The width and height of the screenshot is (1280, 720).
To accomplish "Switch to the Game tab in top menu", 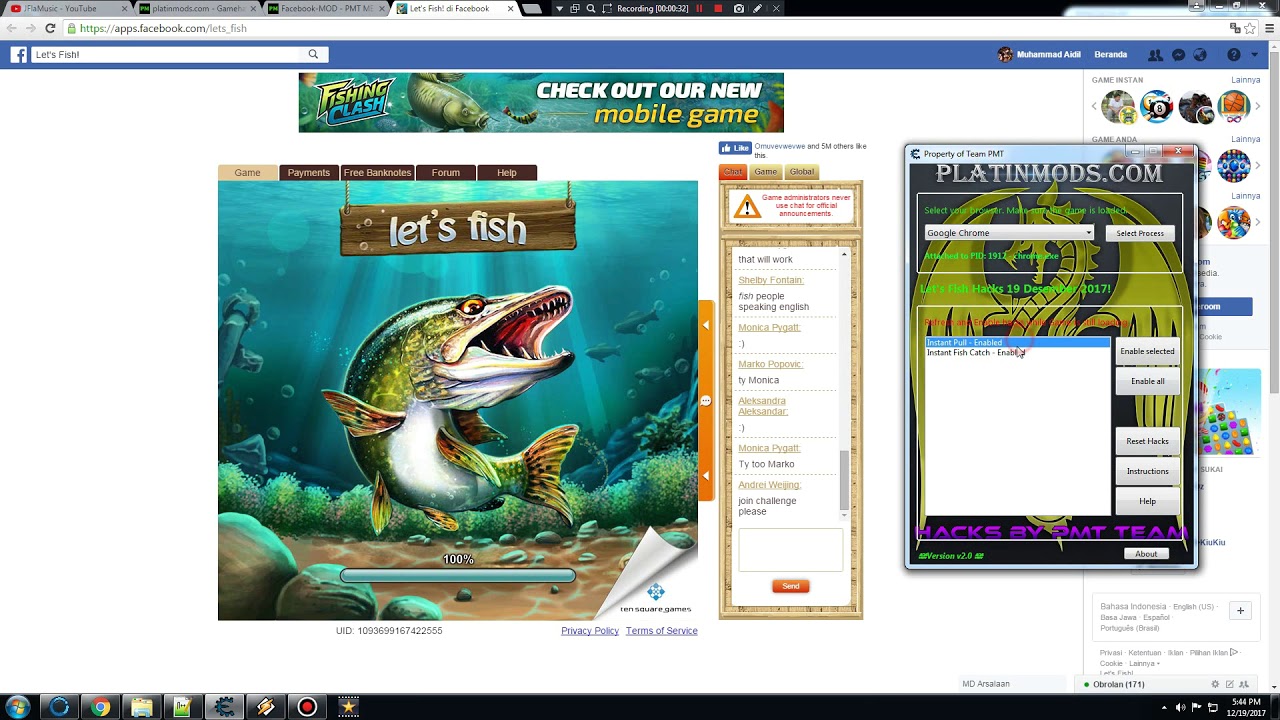I will pos(247,173).
